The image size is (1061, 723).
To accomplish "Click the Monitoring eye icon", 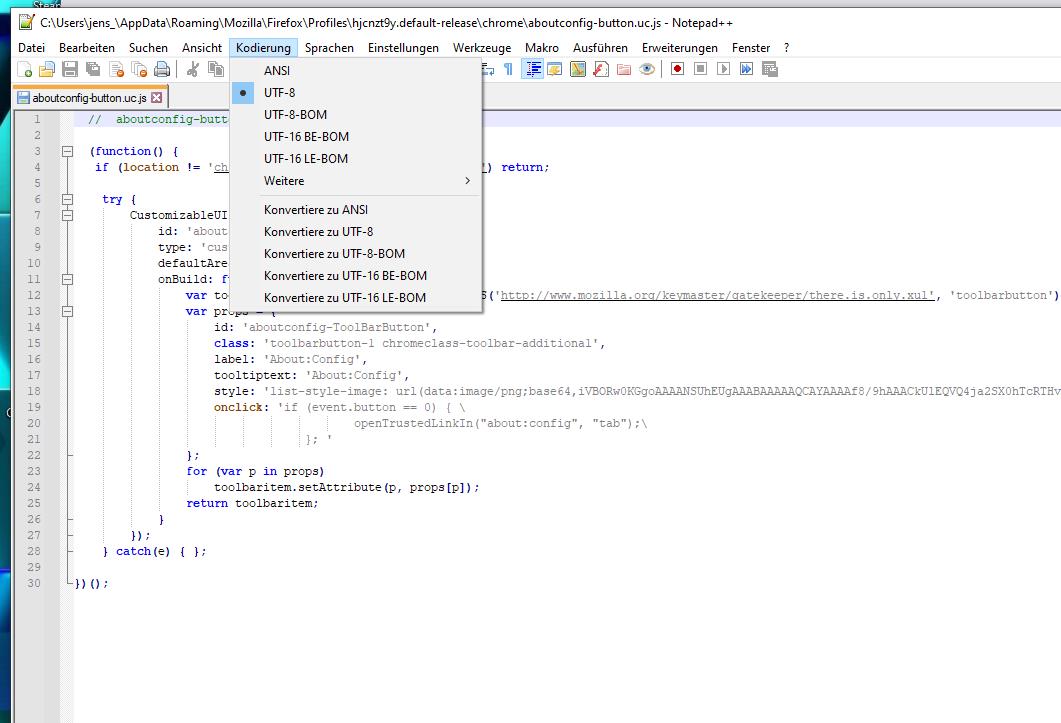I will (x=647, y=69).
